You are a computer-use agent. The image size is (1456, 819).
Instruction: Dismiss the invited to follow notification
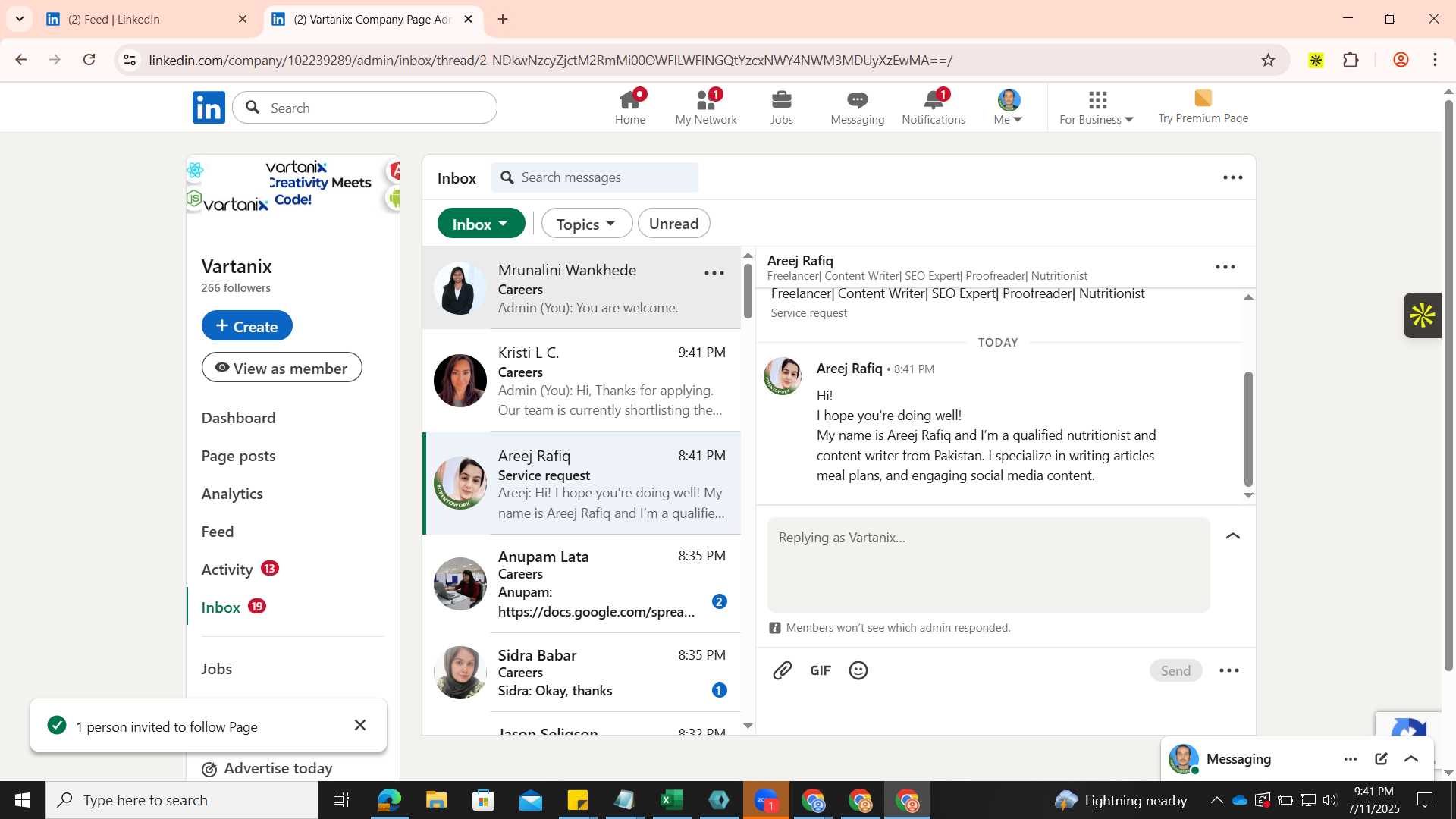click(360, 726)
